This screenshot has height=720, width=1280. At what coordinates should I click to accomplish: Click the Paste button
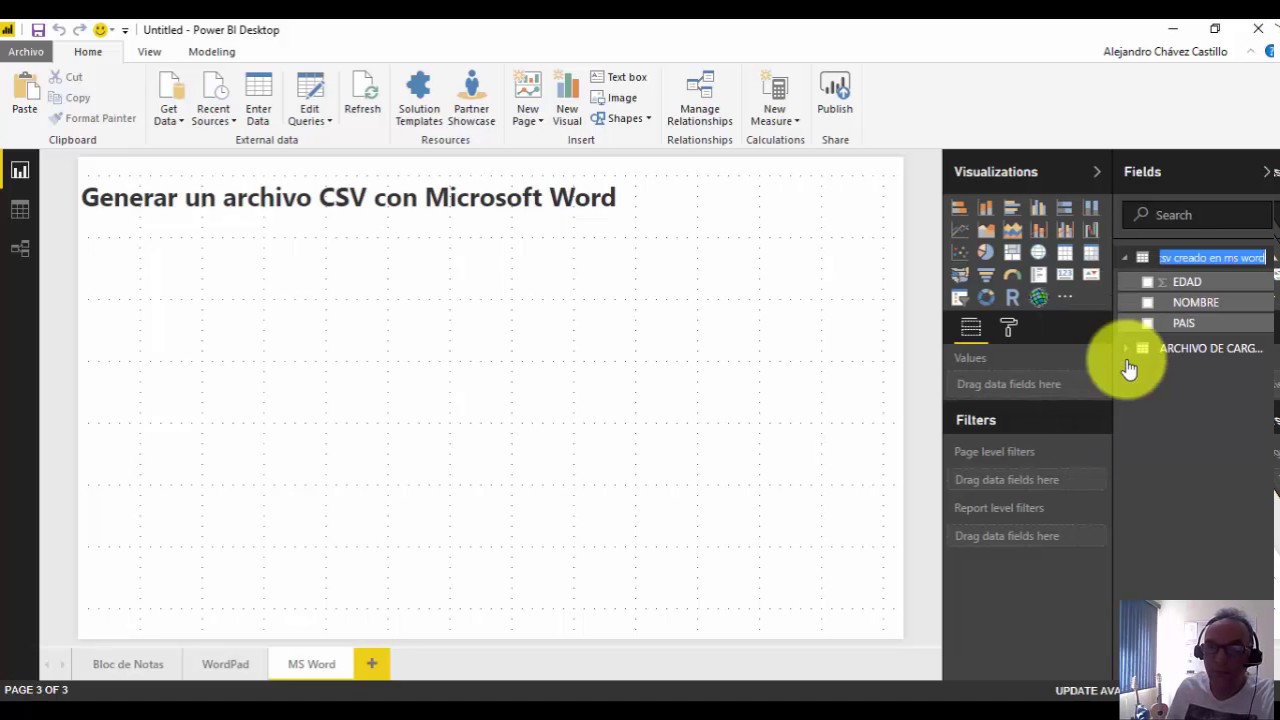pyautogui.click(x=24, y=94)
